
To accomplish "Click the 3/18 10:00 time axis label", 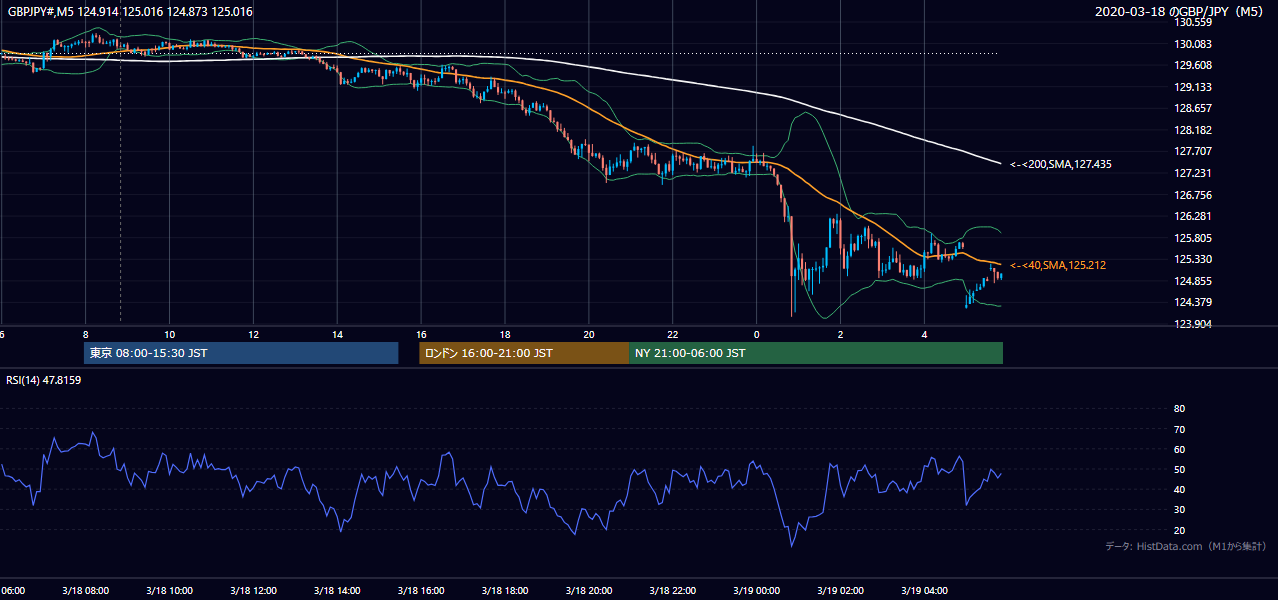I will 168,591.
